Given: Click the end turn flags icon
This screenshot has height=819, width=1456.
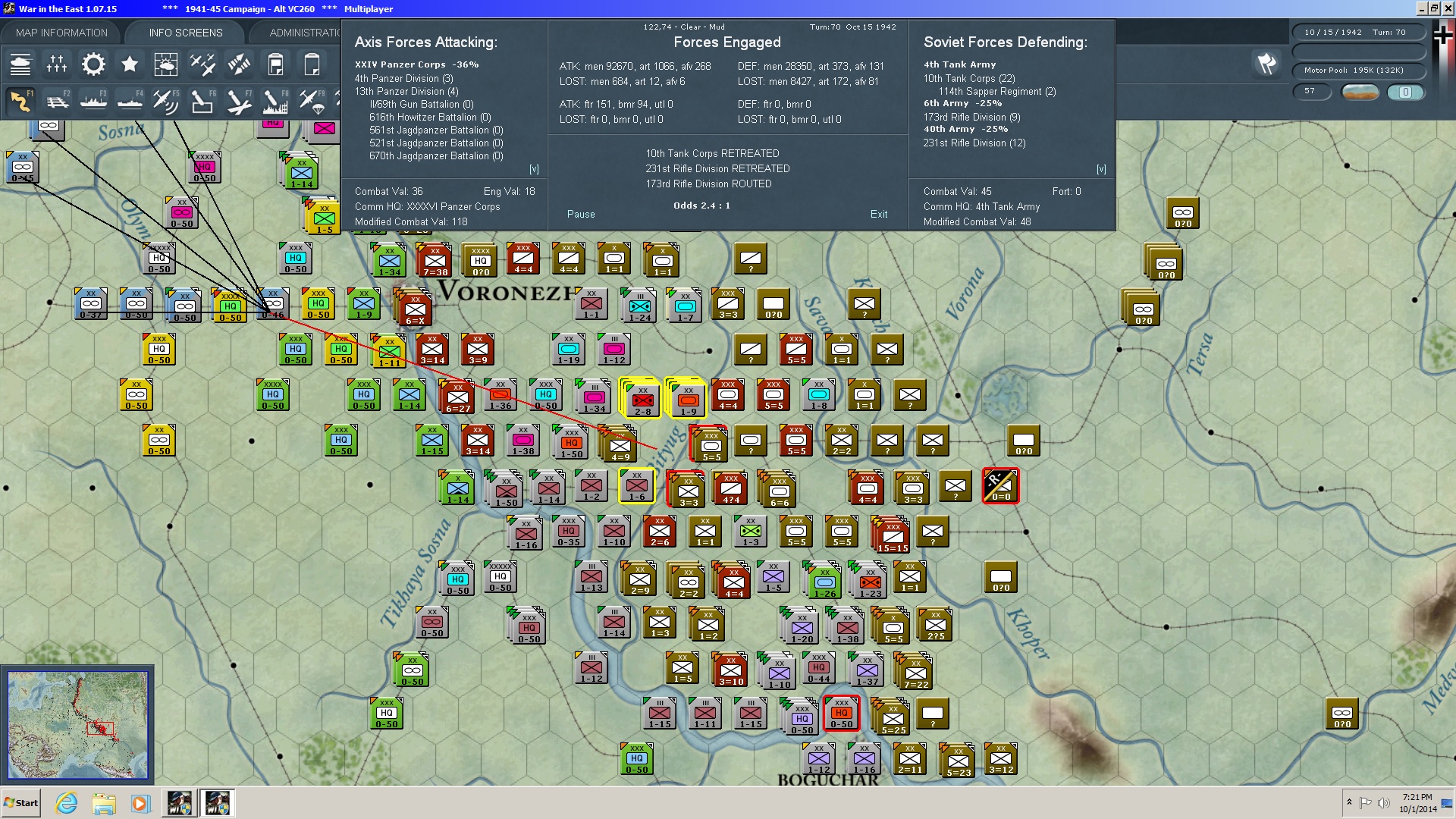Looking at the screenshot, I should click(1266, 64).
